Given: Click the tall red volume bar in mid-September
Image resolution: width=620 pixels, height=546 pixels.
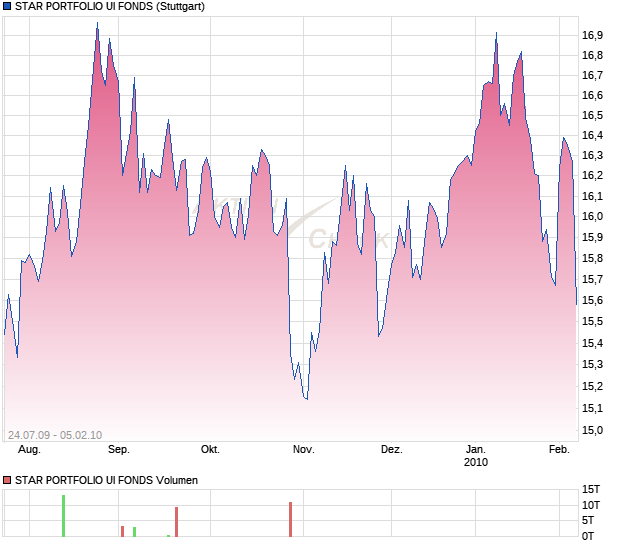Looking at the screenshot, I should [176, 522].
